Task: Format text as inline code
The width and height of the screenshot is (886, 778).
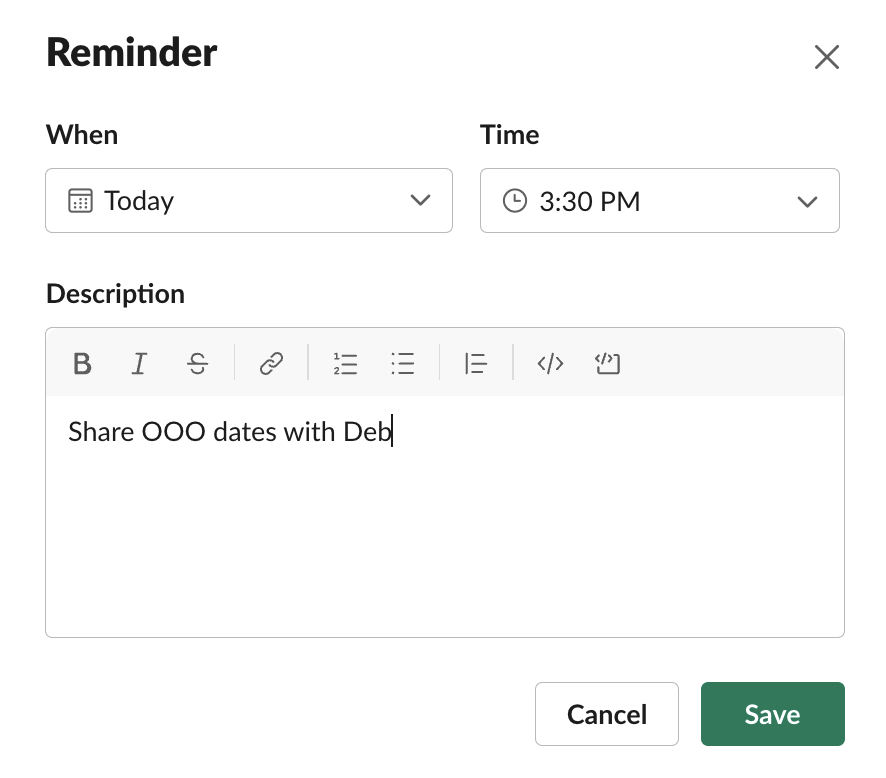Action: [x=550, y=363]
